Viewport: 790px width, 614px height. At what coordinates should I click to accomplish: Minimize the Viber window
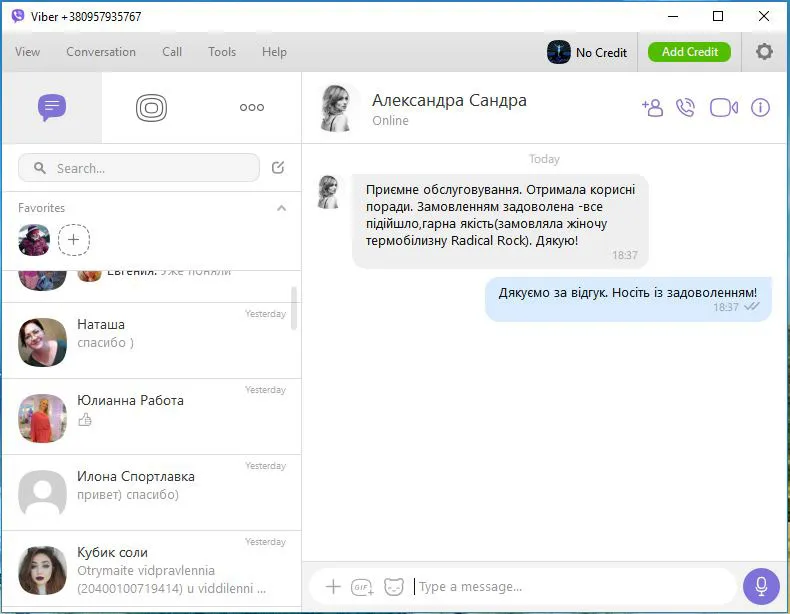point(673,16)
